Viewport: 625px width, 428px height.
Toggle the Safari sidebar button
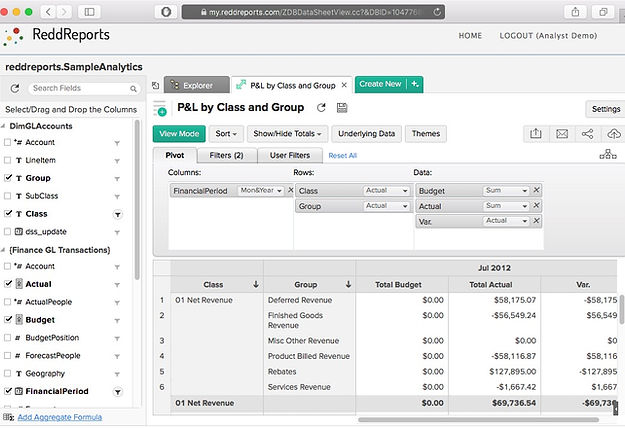coord(89,12)
